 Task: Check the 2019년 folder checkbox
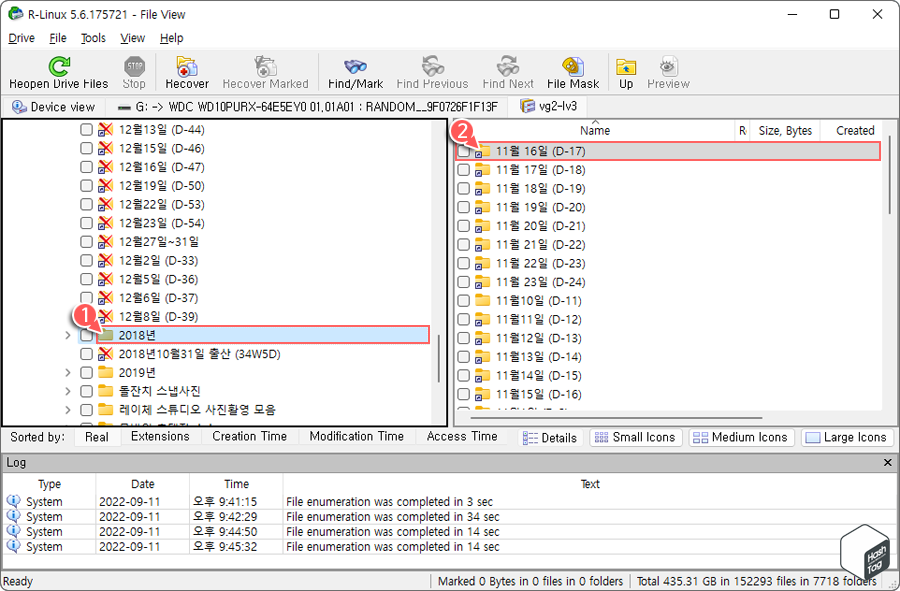[86, 372]
